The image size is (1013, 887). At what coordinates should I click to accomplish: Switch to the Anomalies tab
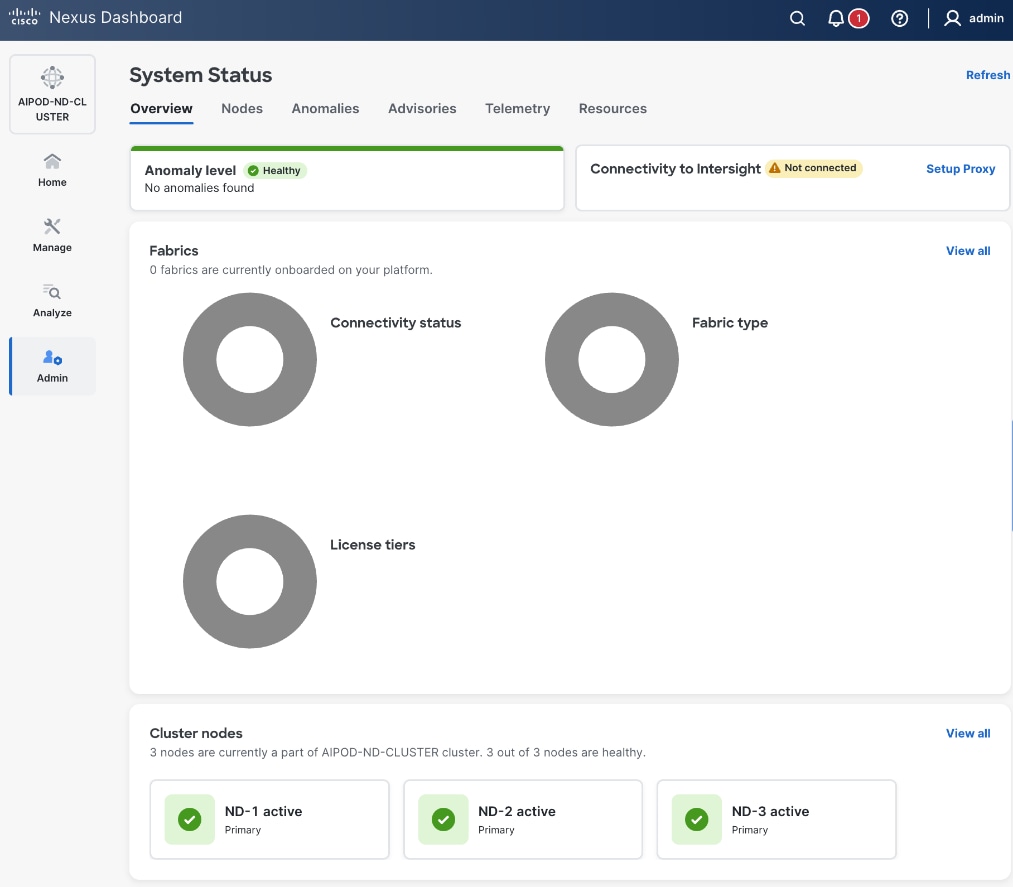(325, 109)
